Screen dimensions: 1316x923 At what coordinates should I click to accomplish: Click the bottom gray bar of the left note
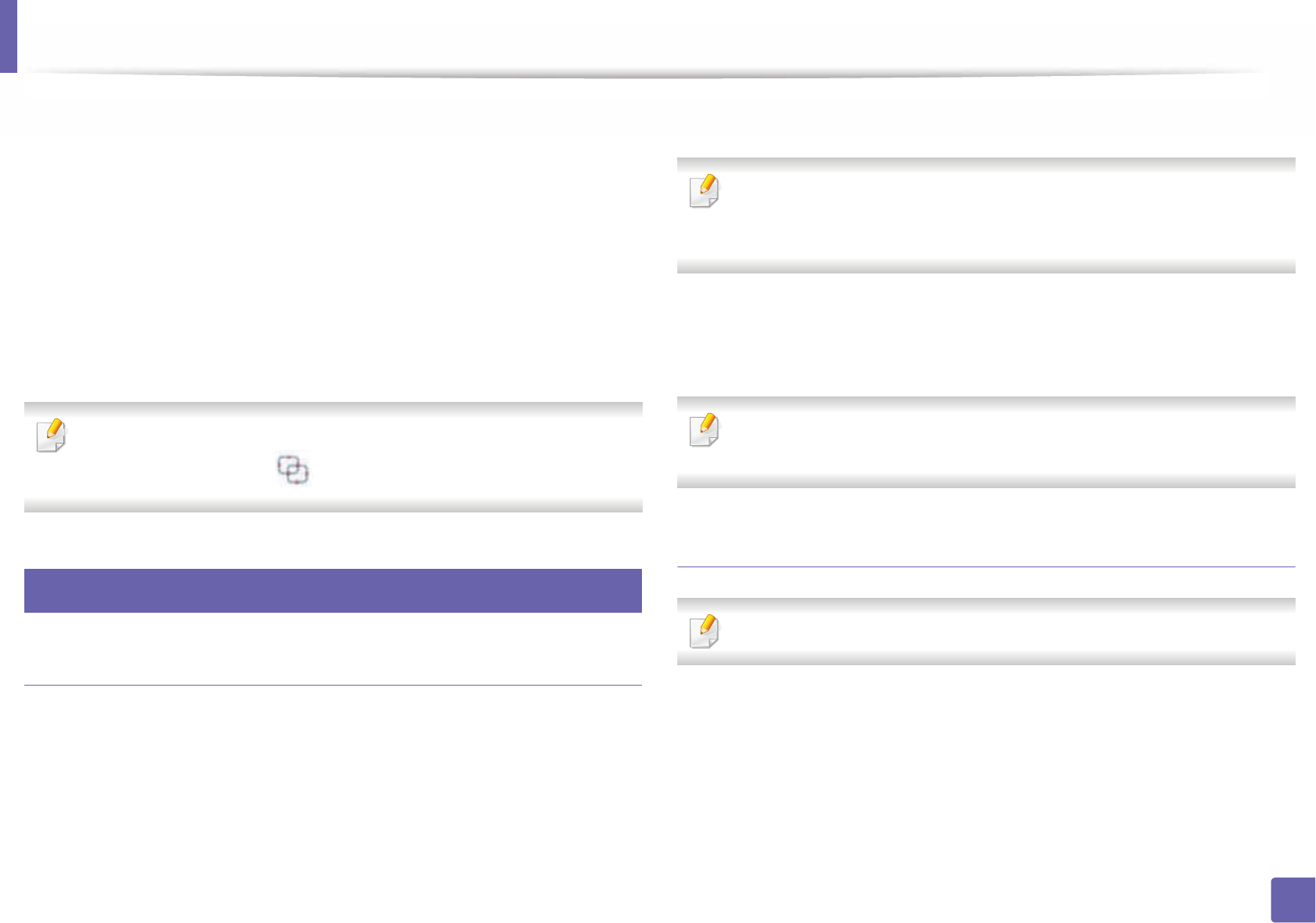click(x=333, y=506)
